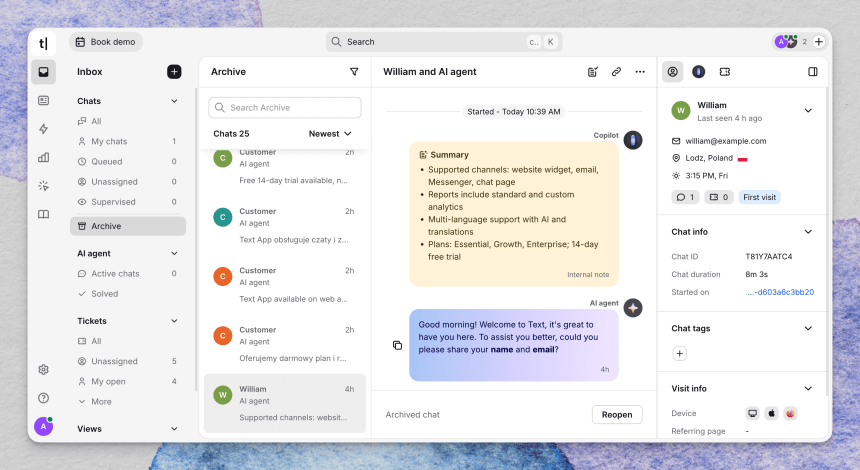Open the Newest sort dropdown
The image size is (860, 470).
click(x=330, y=134)
